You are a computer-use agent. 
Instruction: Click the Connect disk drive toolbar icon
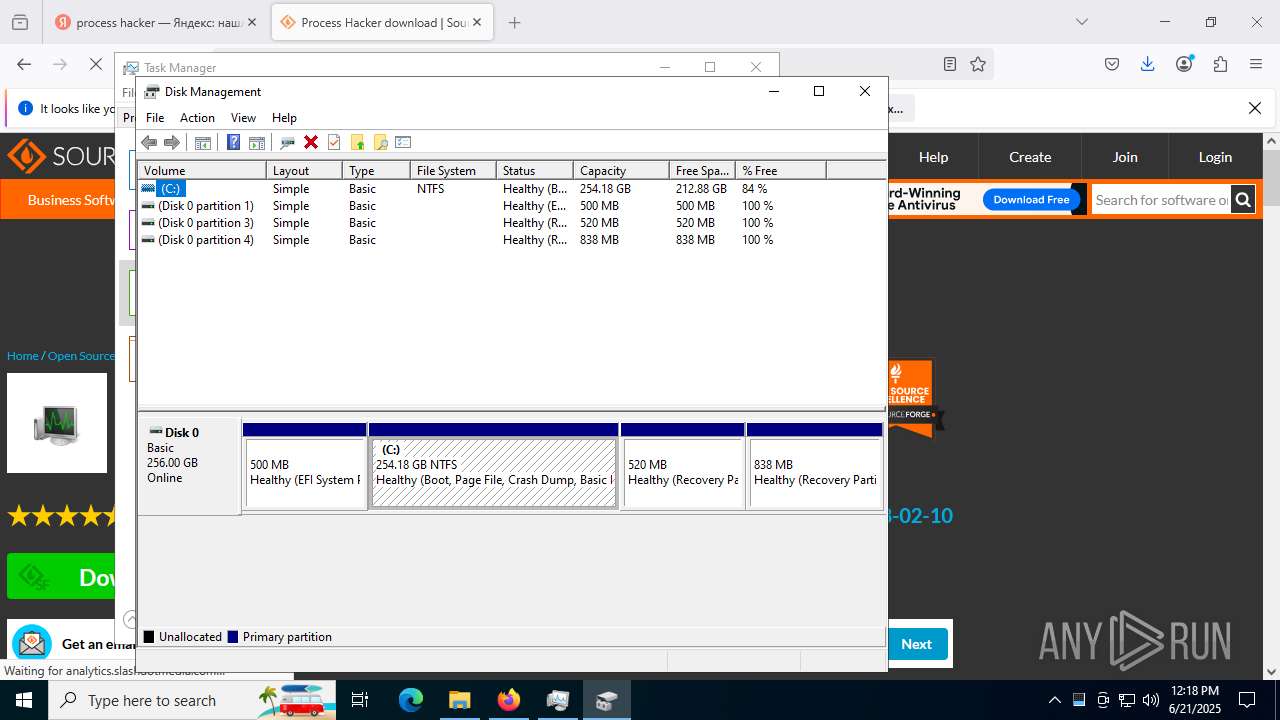click(x=287, y=142)
